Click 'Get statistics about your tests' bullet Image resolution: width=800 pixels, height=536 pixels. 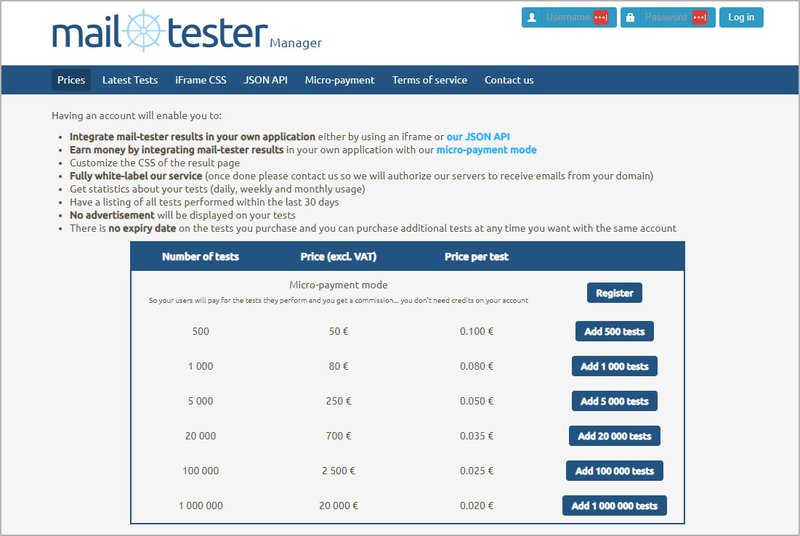click(217, 189)
